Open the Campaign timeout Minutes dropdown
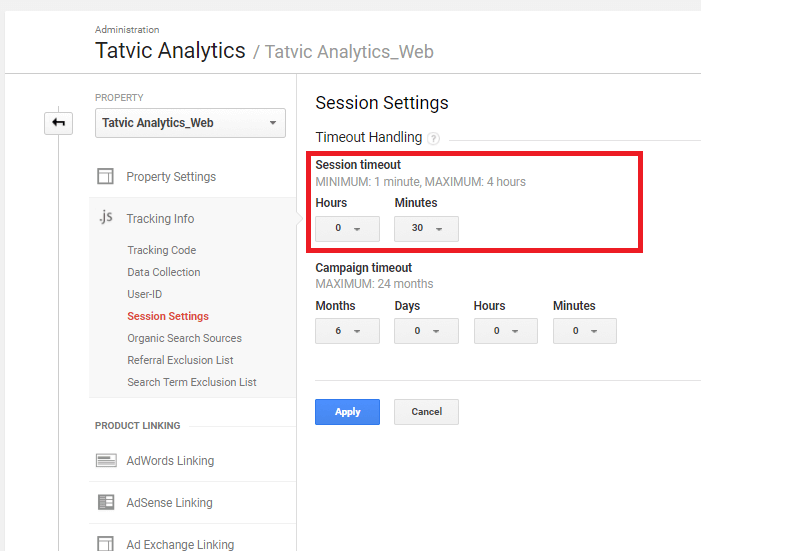Screen dimensions: 808x551 click(x=585, y=331)
